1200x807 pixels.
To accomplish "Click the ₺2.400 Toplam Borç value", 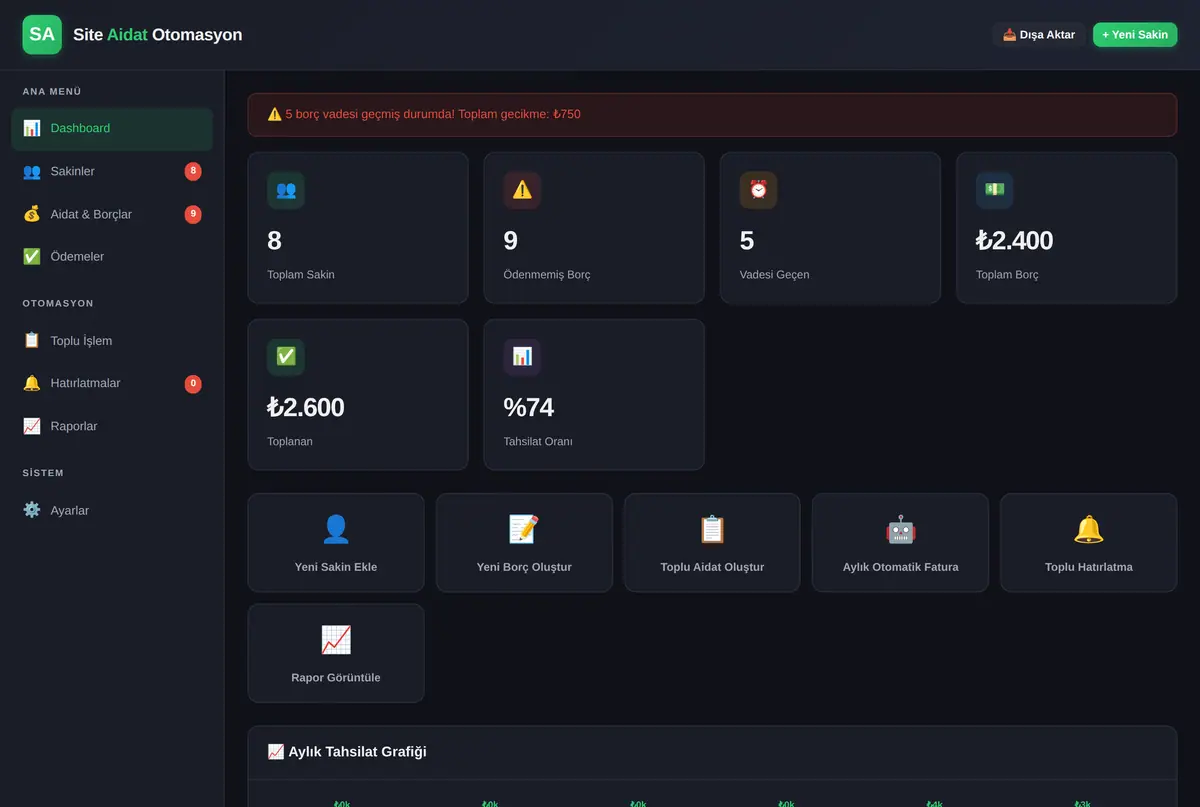I will point(1014,241).
